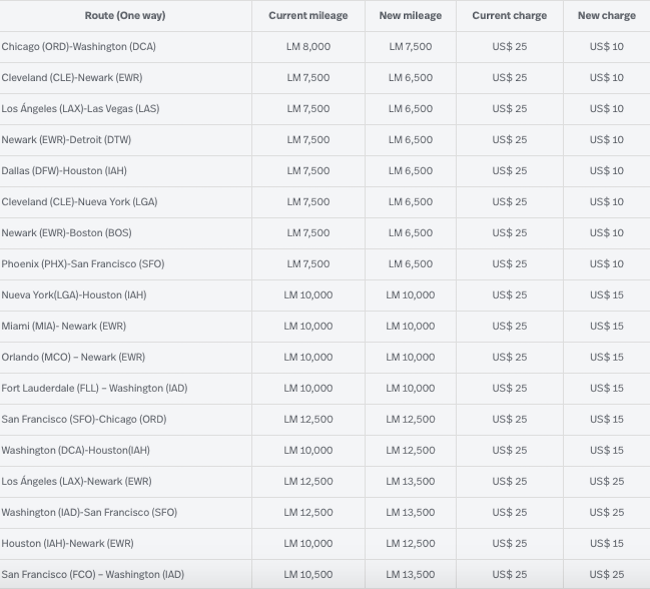Click the "Route (One way)" column header
The height and width of the screenshot is (589, 650).
(125, 16)
